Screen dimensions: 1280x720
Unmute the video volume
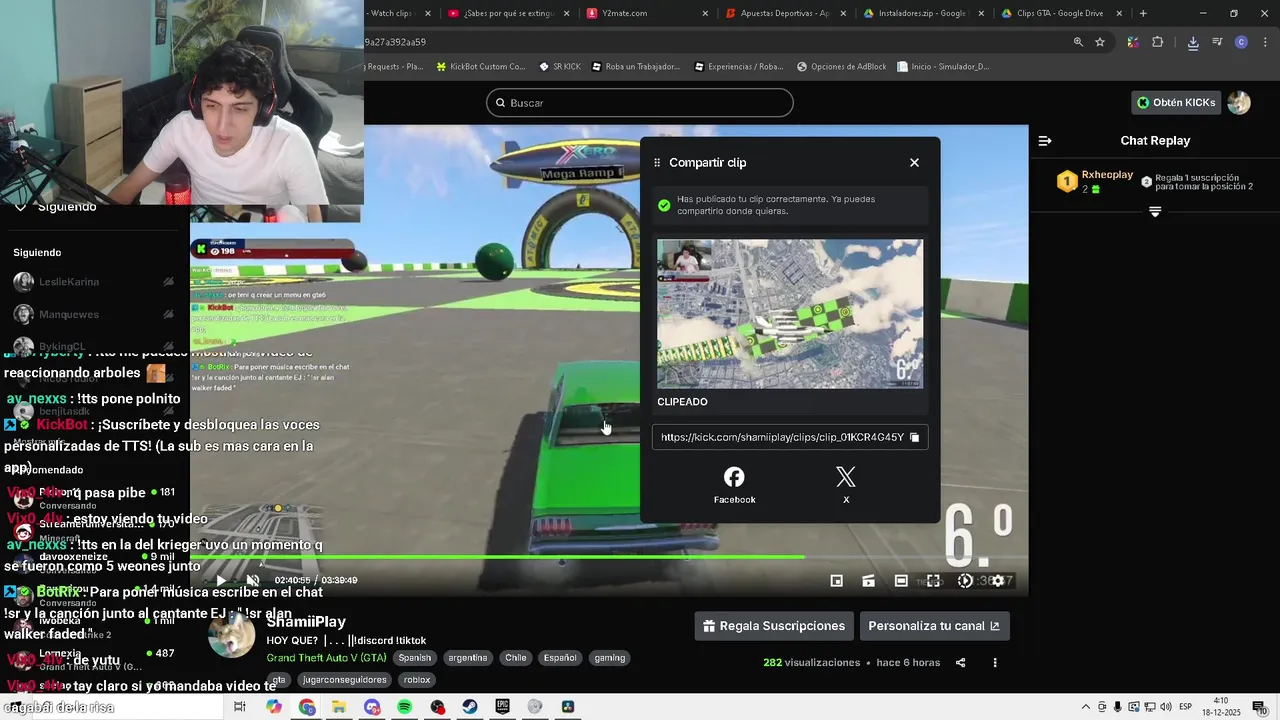(x=253, y=580)
